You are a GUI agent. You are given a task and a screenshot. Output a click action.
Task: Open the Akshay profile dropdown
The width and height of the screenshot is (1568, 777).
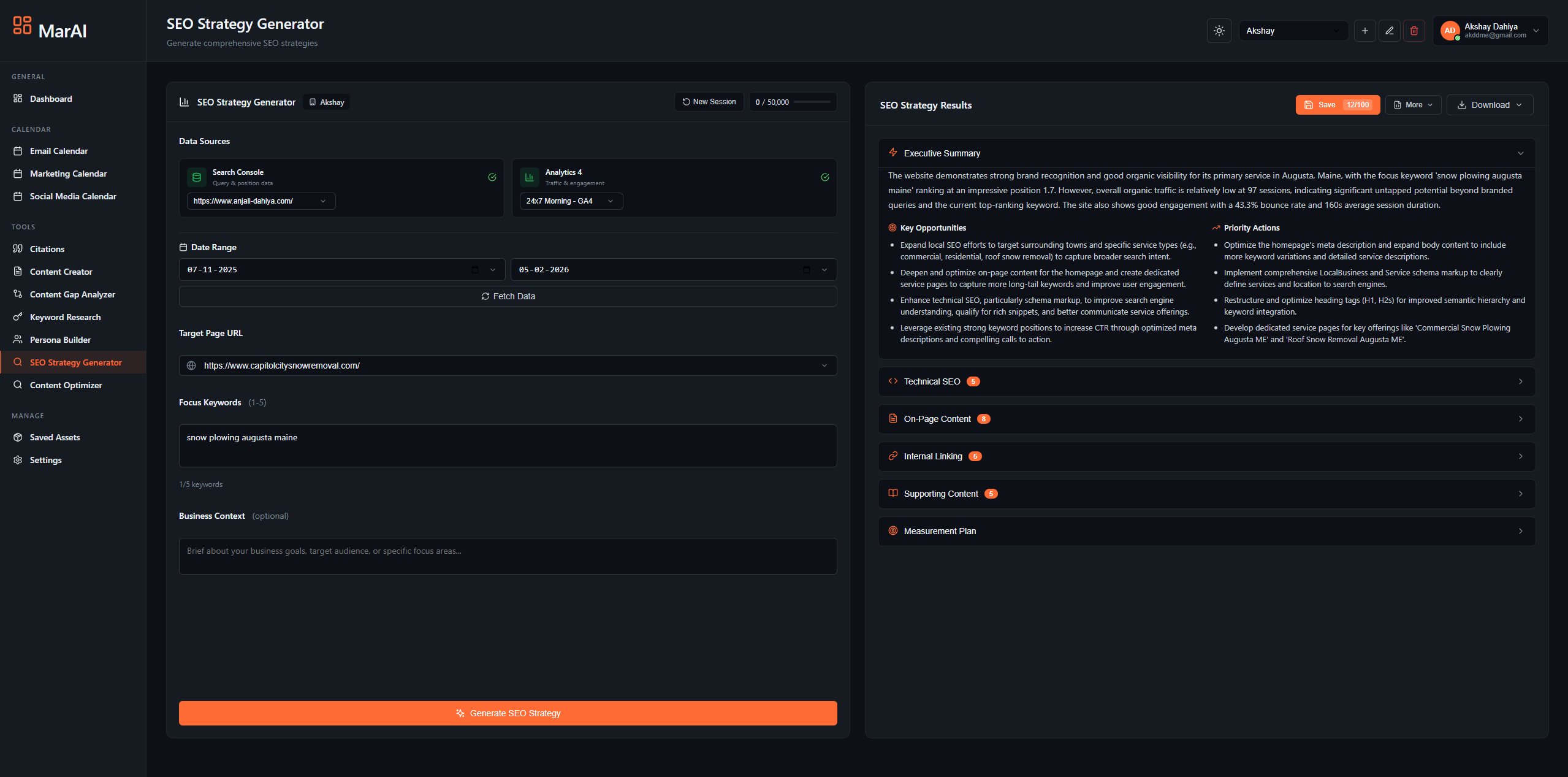(1292, 31)
